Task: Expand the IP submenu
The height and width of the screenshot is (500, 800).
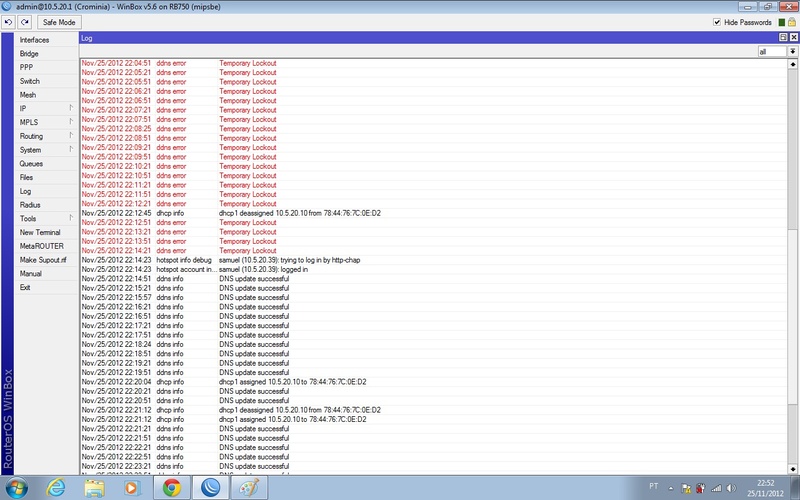Action: (x=46, y=109)
